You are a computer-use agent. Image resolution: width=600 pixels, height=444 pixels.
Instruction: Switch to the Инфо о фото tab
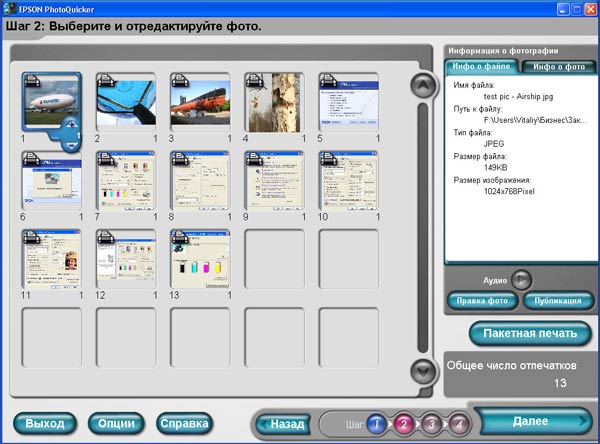pos(558,66)
